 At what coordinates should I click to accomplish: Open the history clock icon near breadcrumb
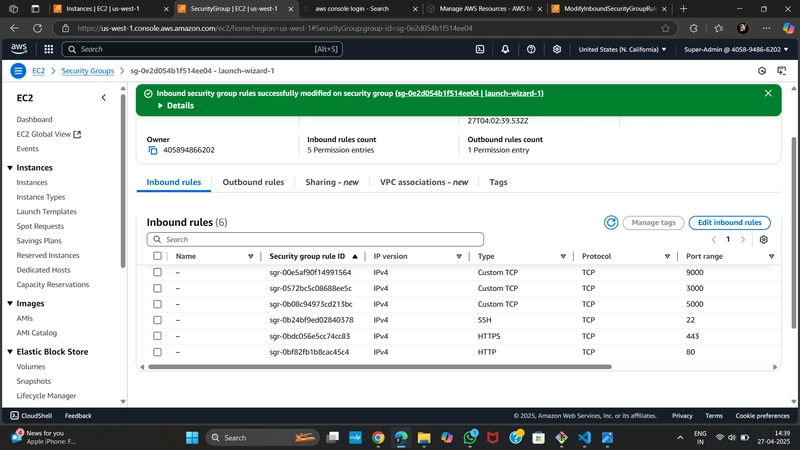click(762, 71)
